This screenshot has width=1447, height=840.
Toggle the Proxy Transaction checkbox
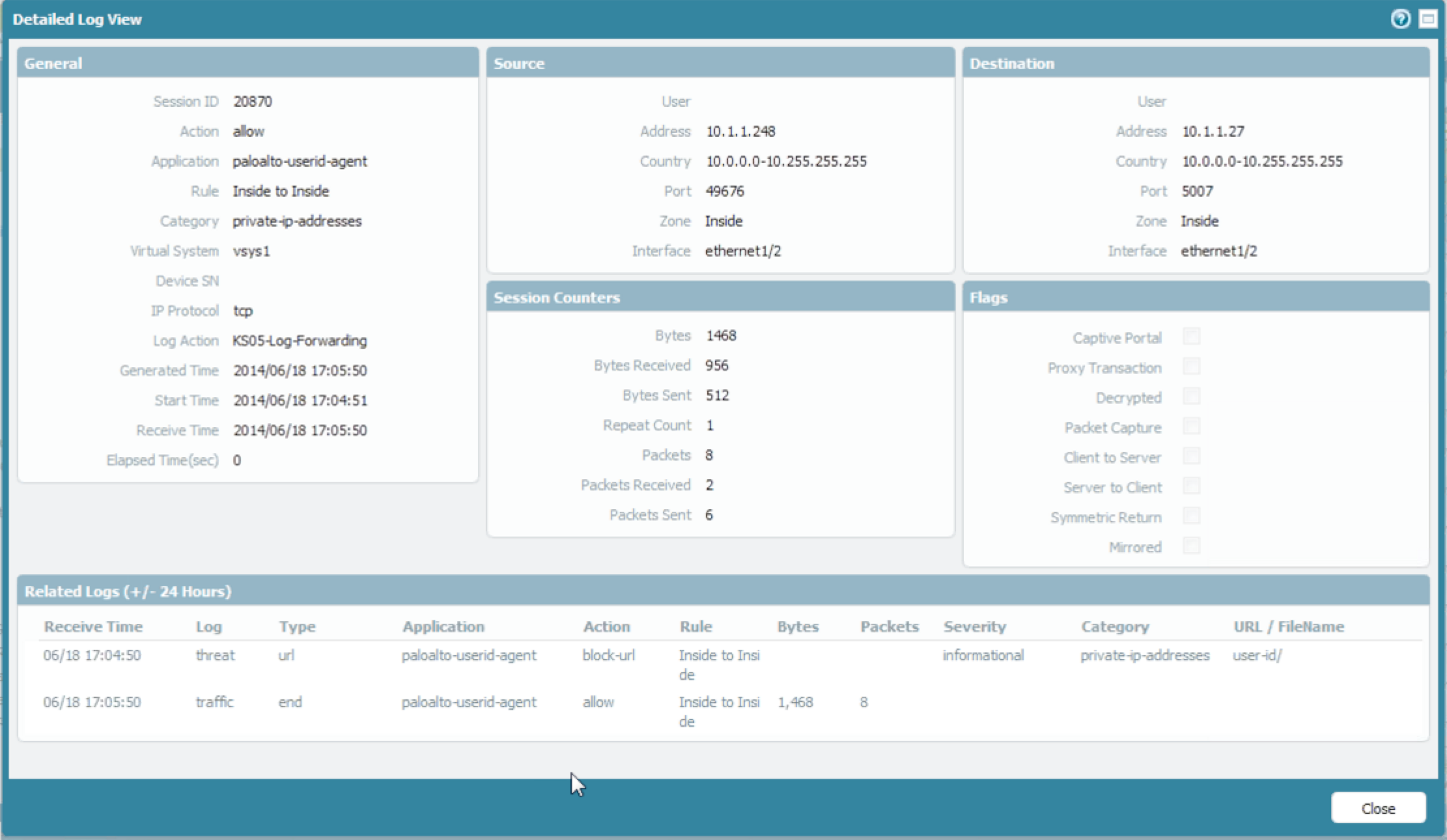[1191, 367]
